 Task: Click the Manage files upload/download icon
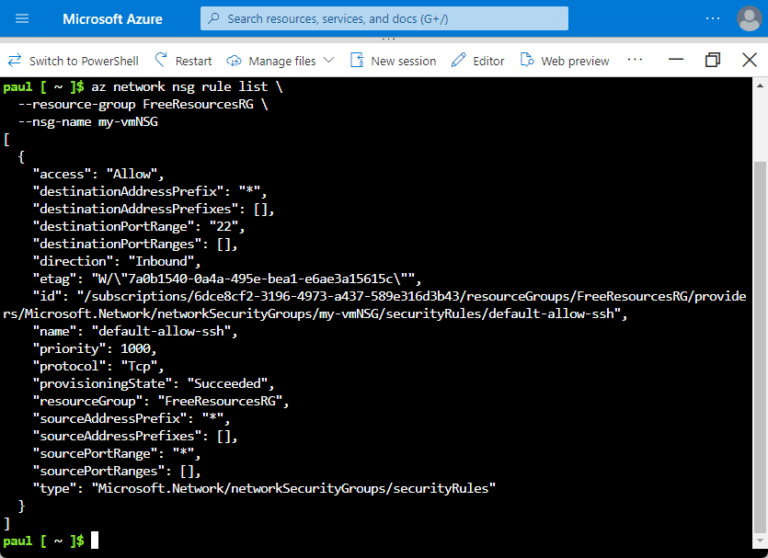(234, 61)
